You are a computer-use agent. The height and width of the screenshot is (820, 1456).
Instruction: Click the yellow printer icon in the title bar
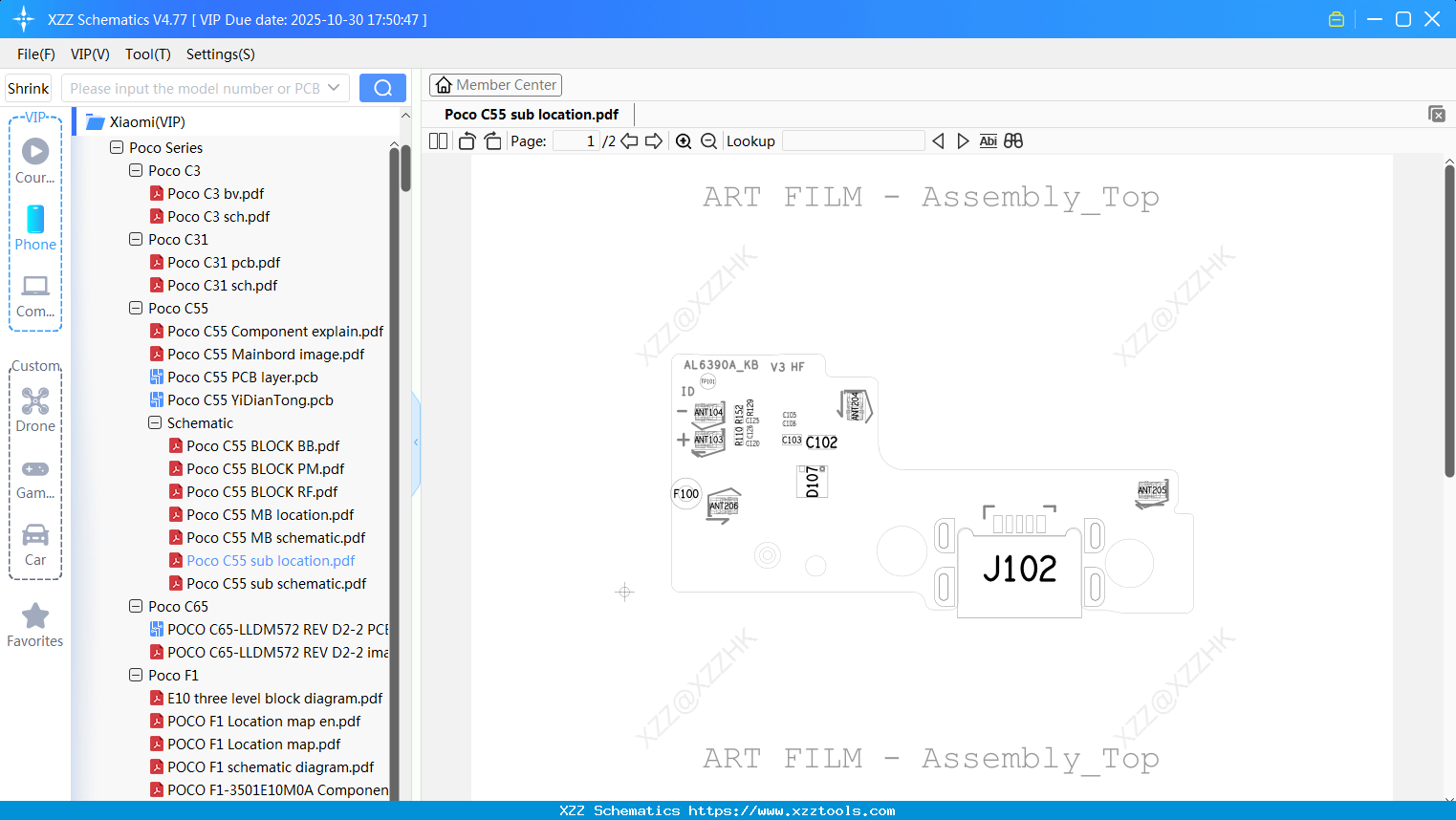click(x=1336, y=18)
